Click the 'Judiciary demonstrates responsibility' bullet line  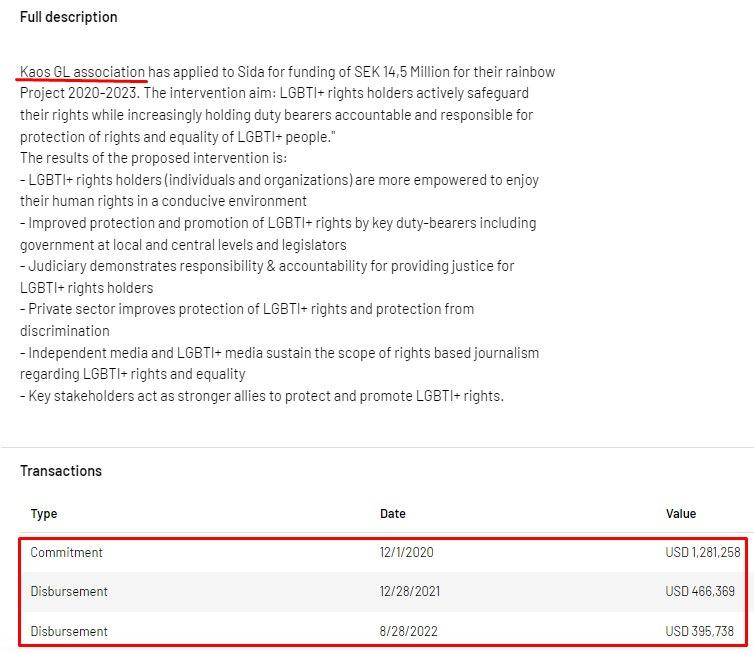click(x=267, y=266)
